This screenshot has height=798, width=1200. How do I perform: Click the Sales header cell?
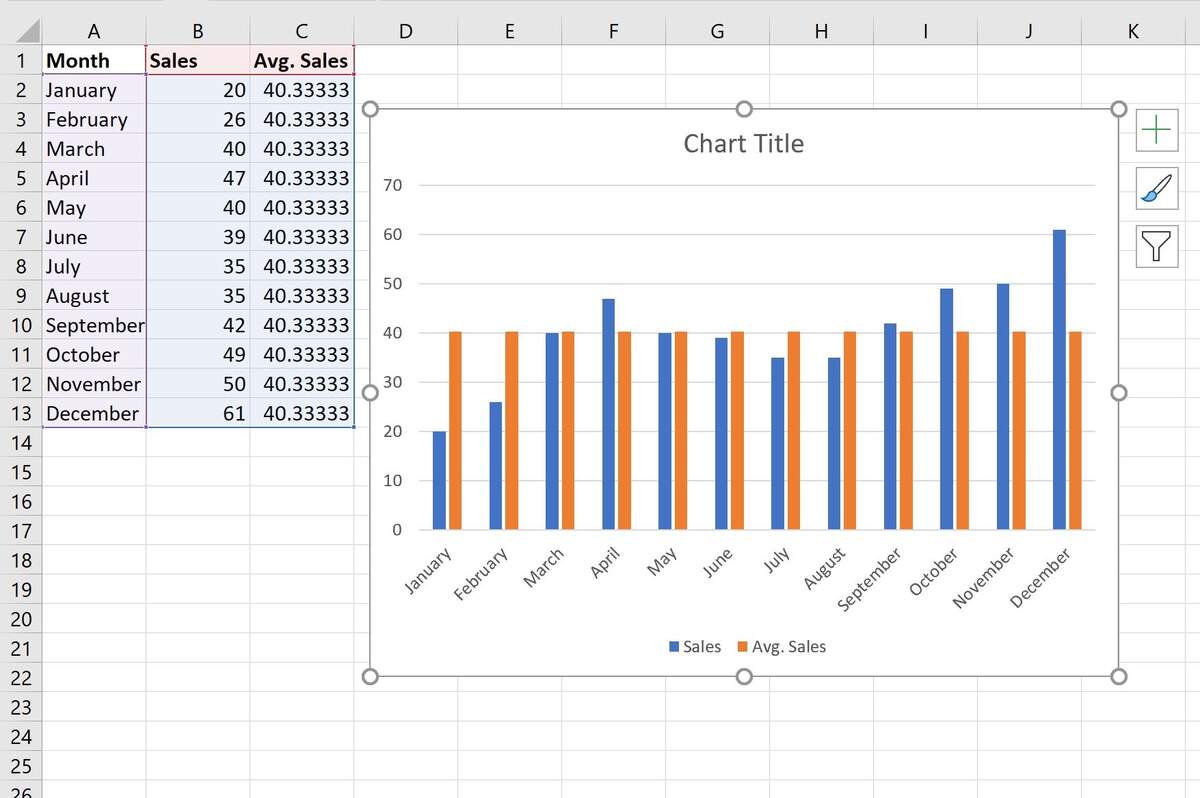[x=198, y=61]
